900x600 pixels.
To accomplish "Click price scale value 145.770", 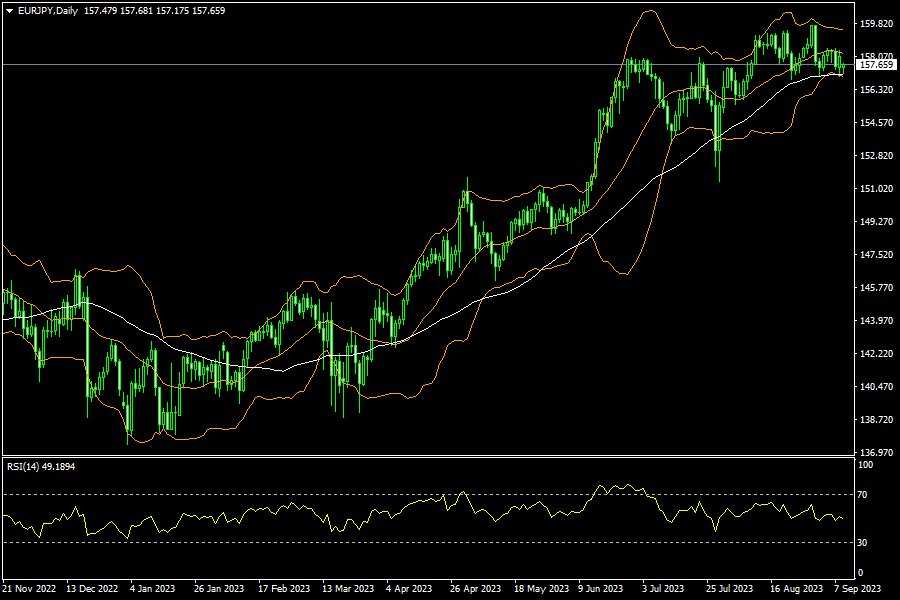I will click(x=876, y=287).
